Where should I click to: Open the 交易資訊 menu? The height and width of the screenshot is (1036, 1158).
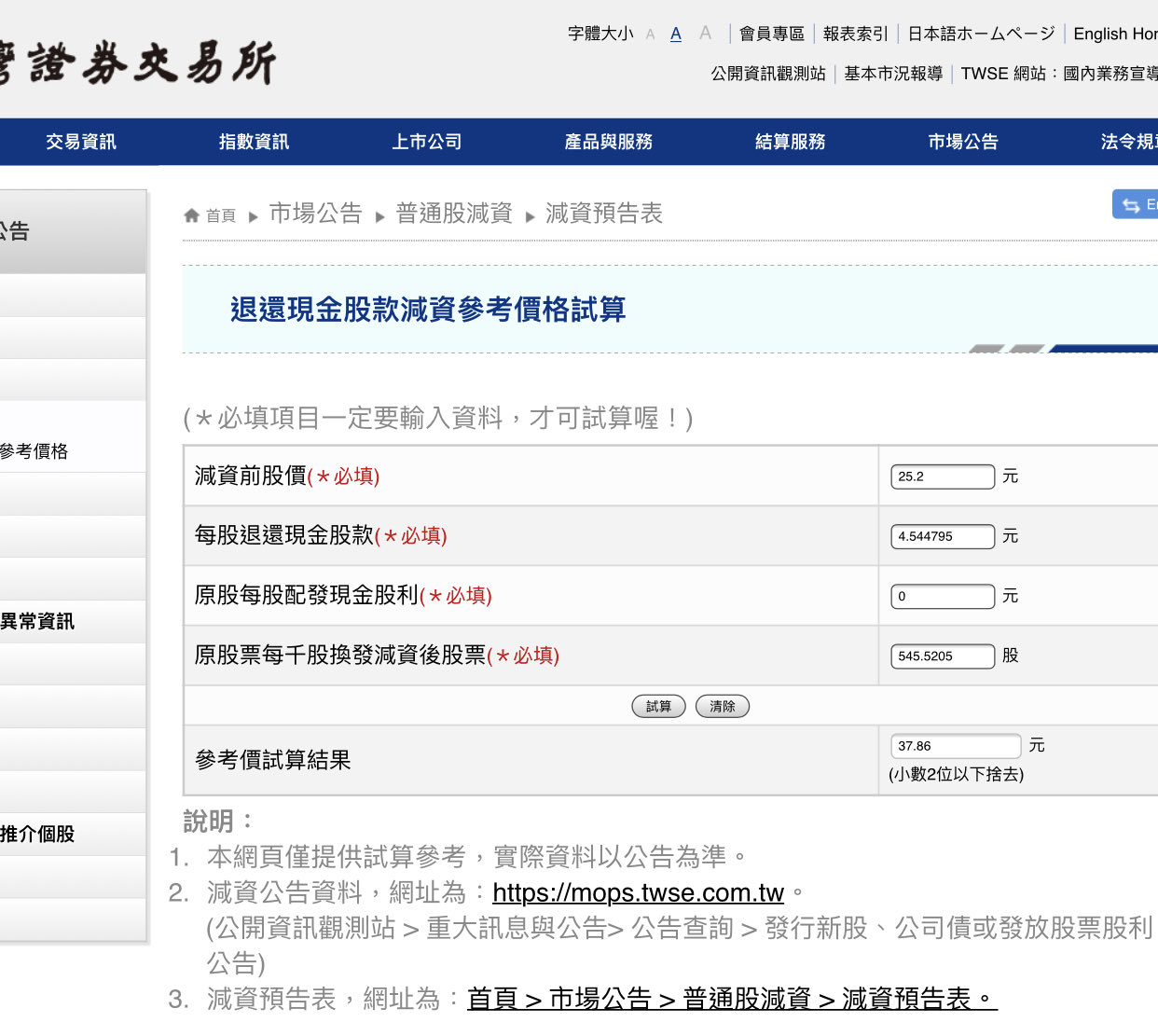click(x=81, y=142)
